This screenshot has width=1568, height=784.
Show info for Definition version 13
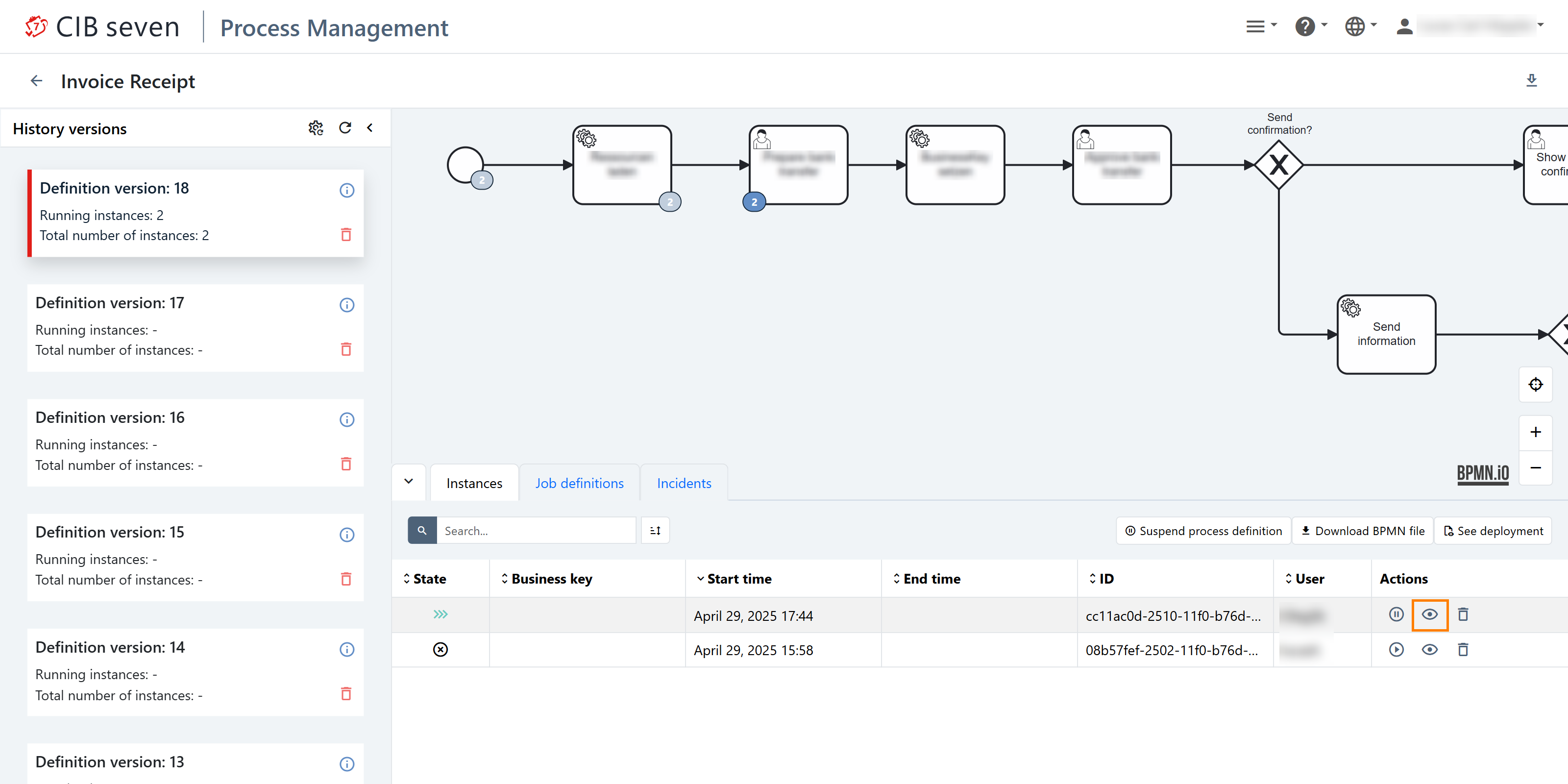(347, 764)
